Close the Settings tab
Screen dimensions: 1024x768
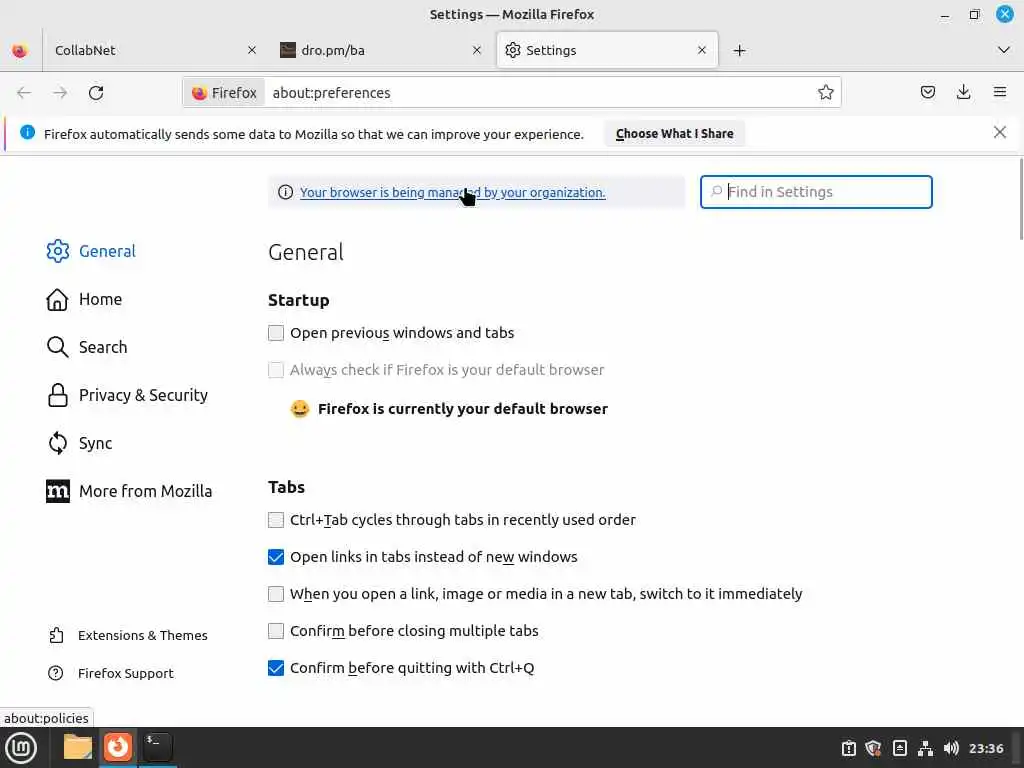coord(702,50)
